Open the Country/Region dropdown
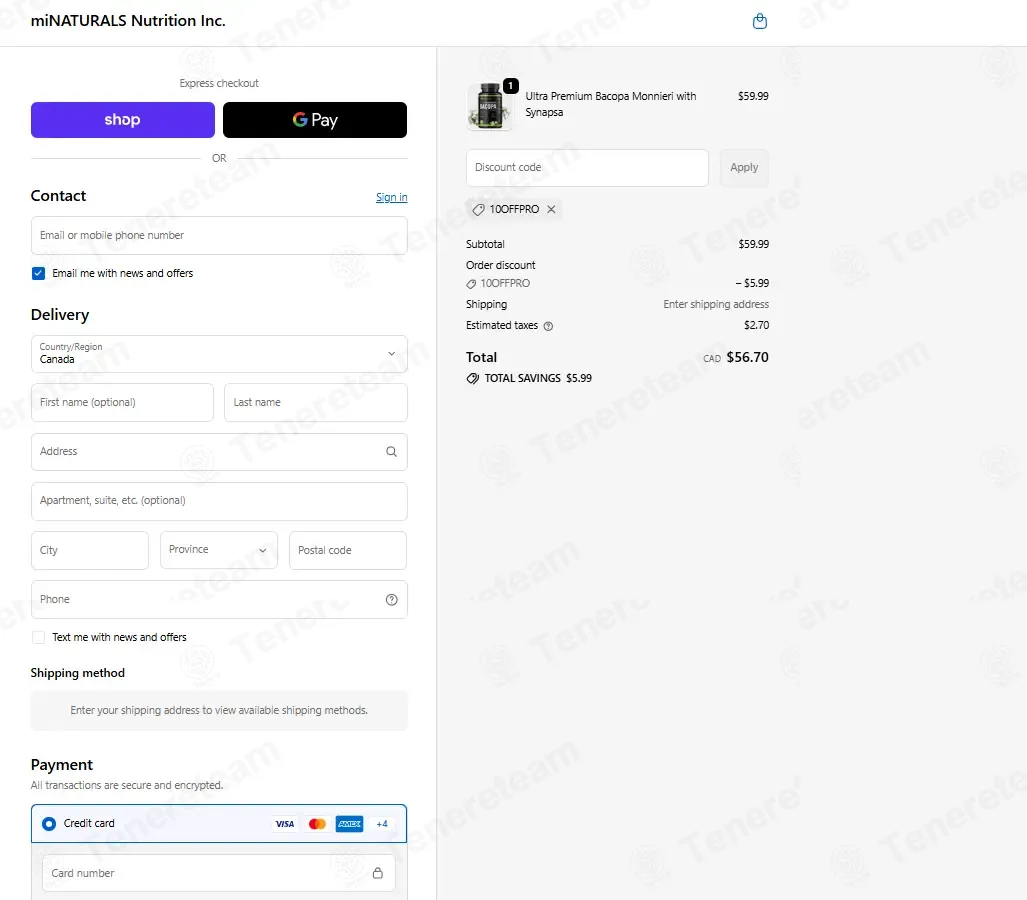 tap(219, 354)
